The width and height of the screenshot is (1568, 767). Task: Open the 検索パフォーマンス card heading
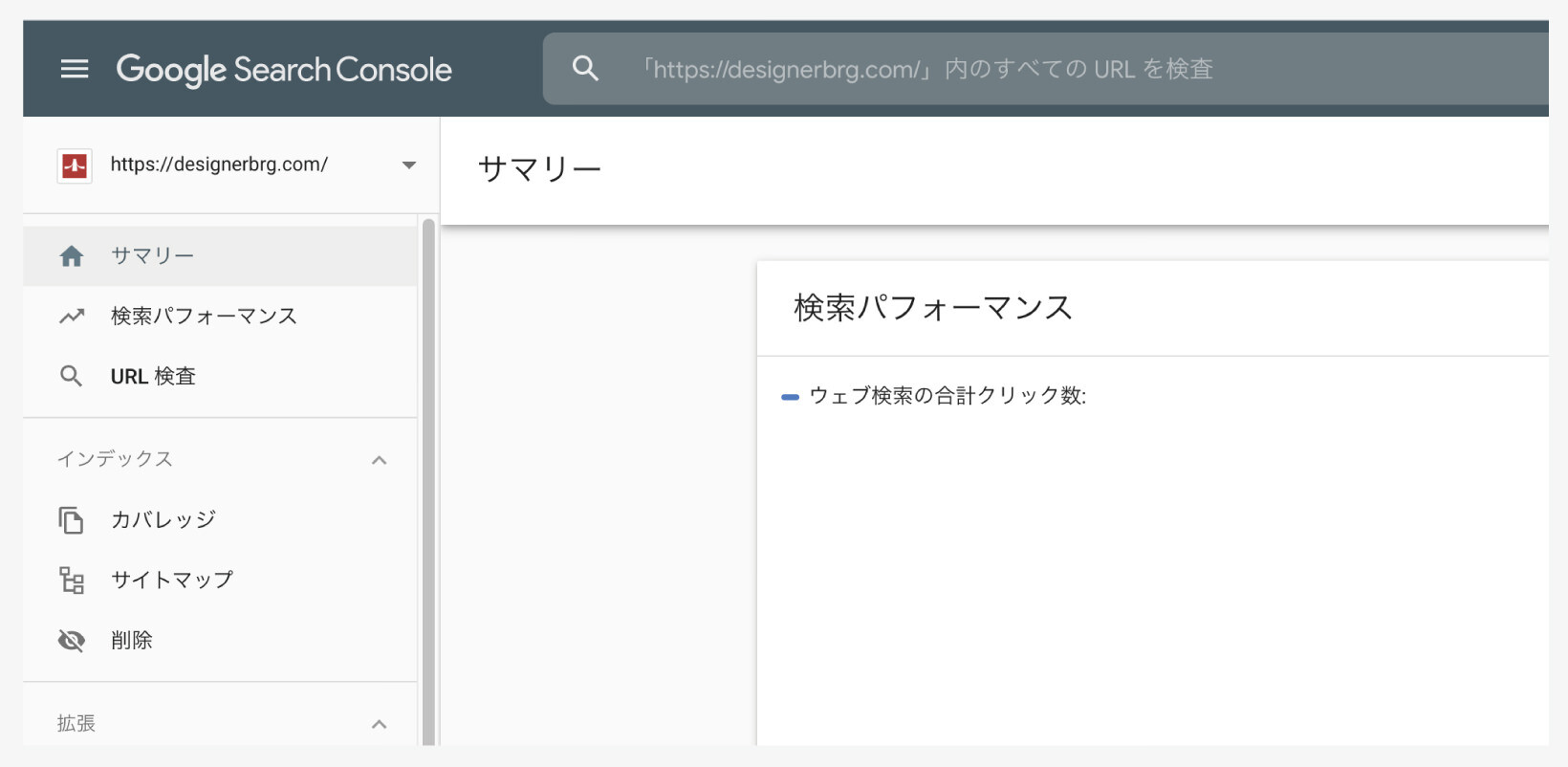click(x=933, y=308)
